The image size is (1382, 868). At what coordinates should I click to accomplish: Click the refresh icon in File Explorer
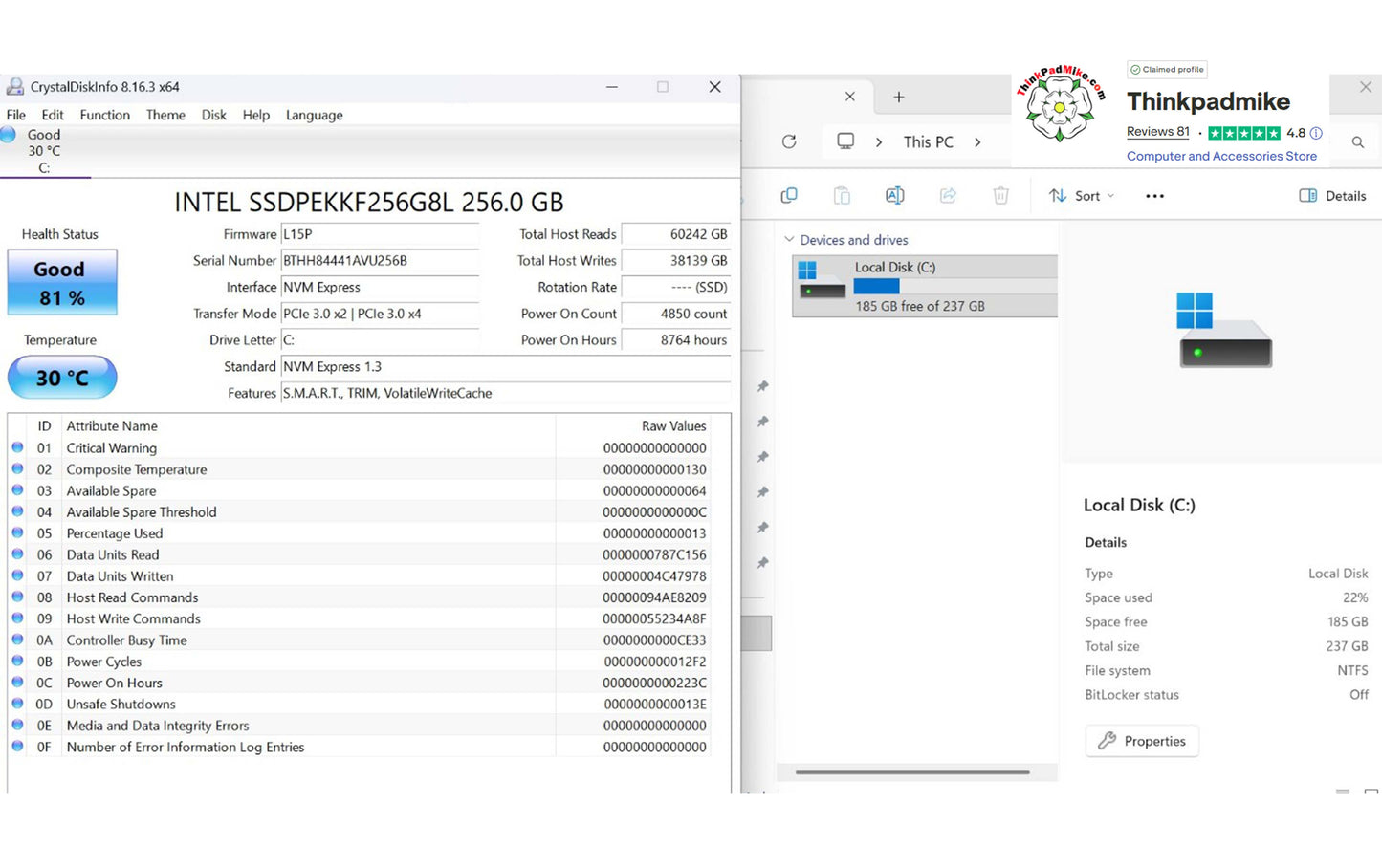(x=789, y=141)
